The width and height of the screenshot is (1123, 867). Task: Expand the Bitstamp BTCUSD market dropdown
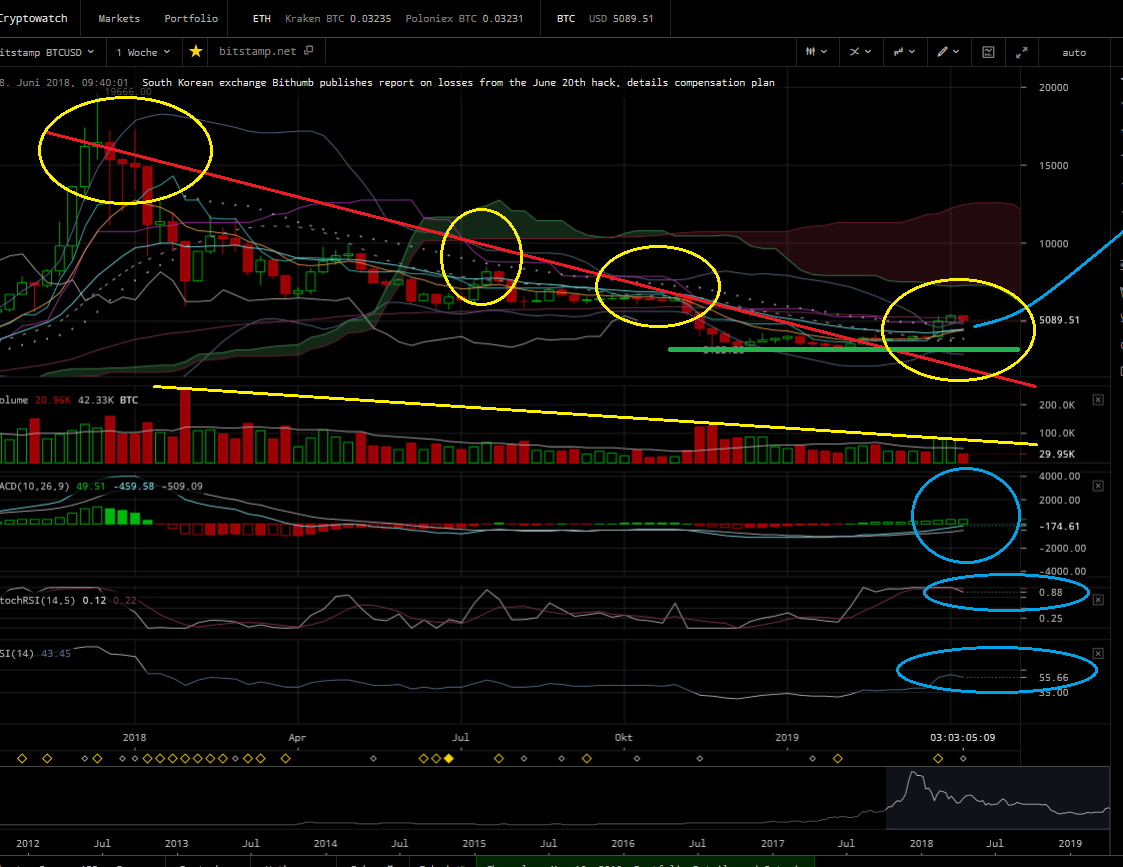point(47,52)
